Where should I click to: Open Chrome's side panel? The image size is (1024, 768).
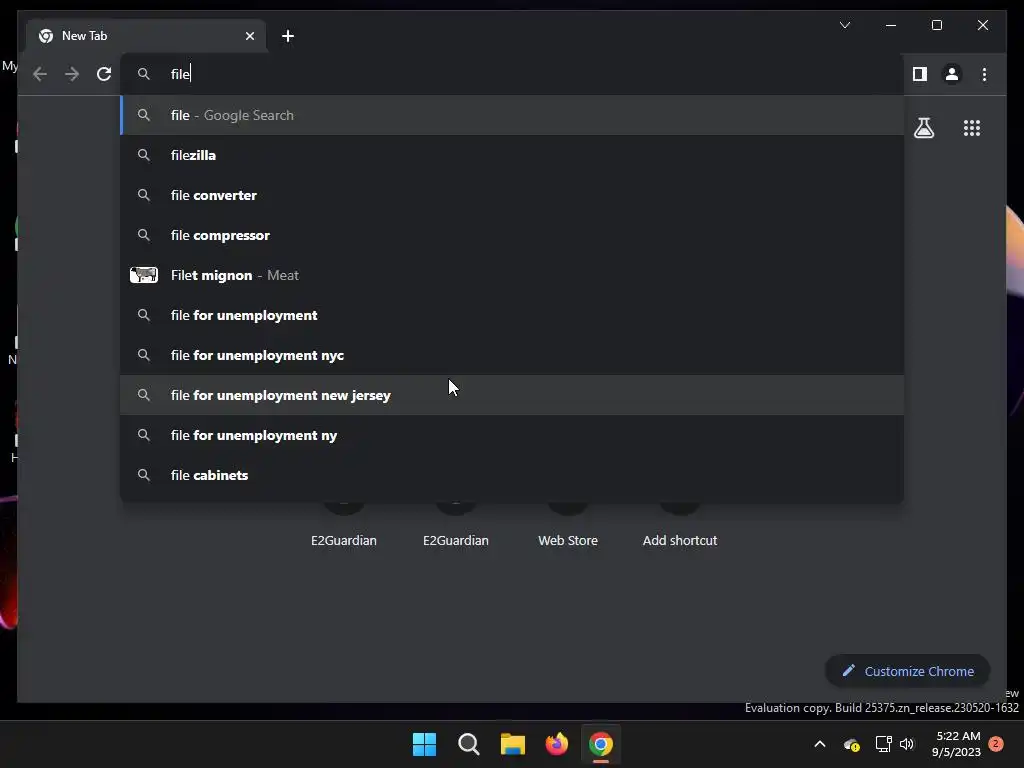tap(920, 74)
